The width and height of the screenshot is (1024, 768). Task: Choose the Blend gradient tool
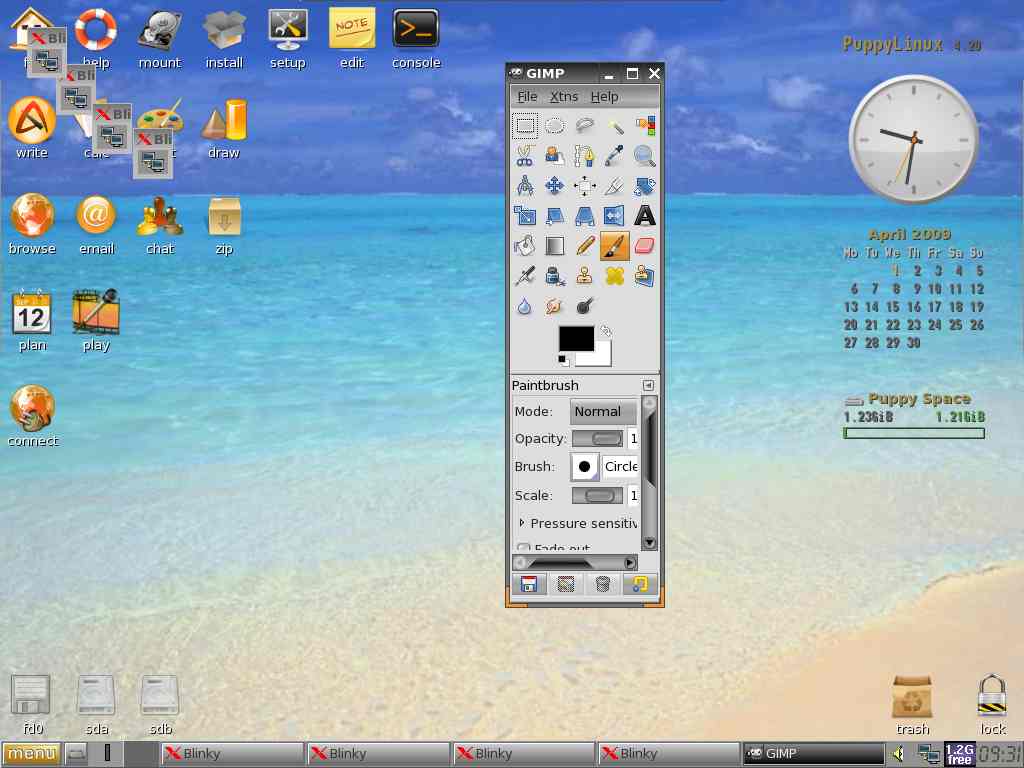[x=554, y=246]
